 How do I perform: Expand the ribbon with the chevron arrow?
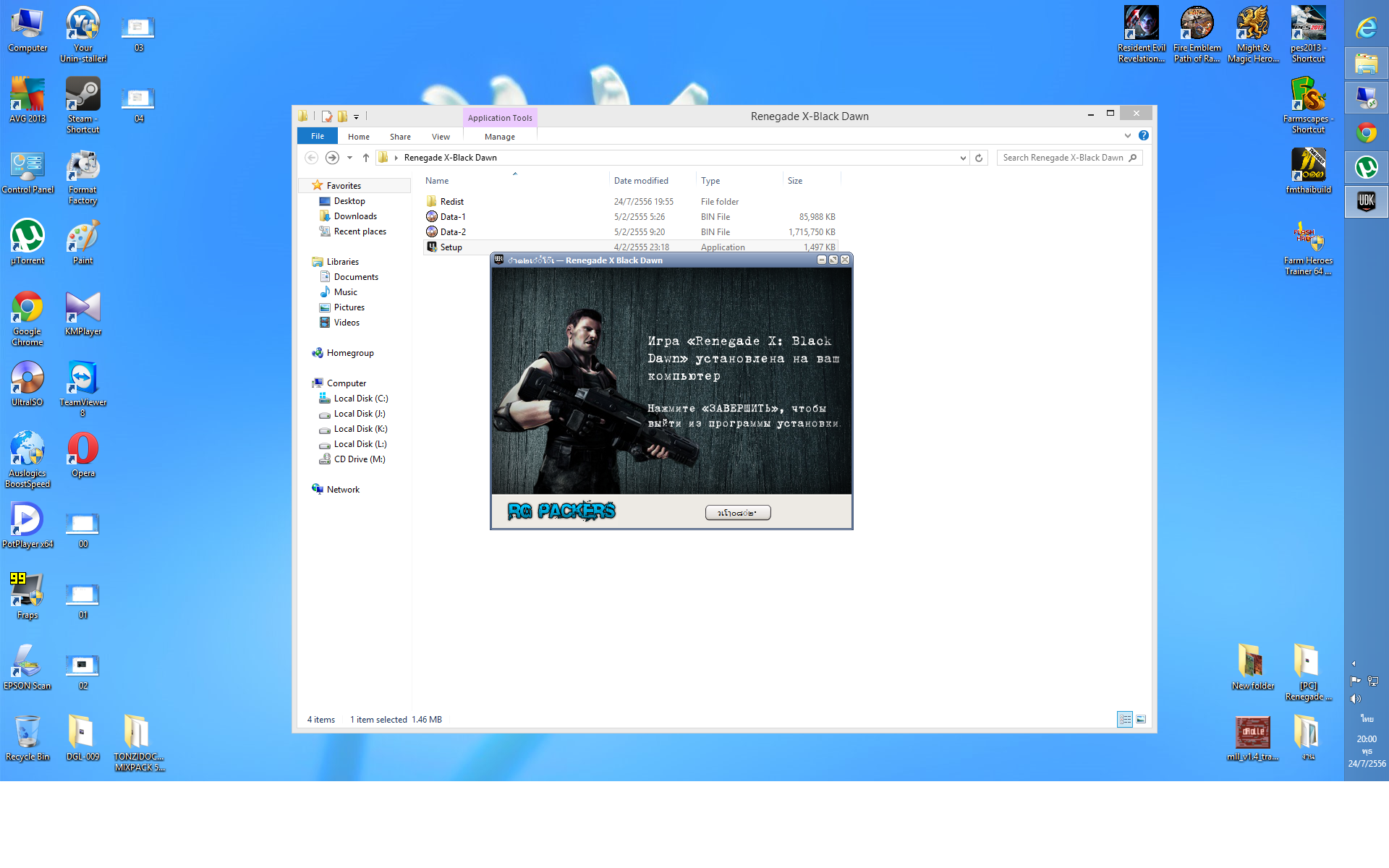(x=1127, y=135)
